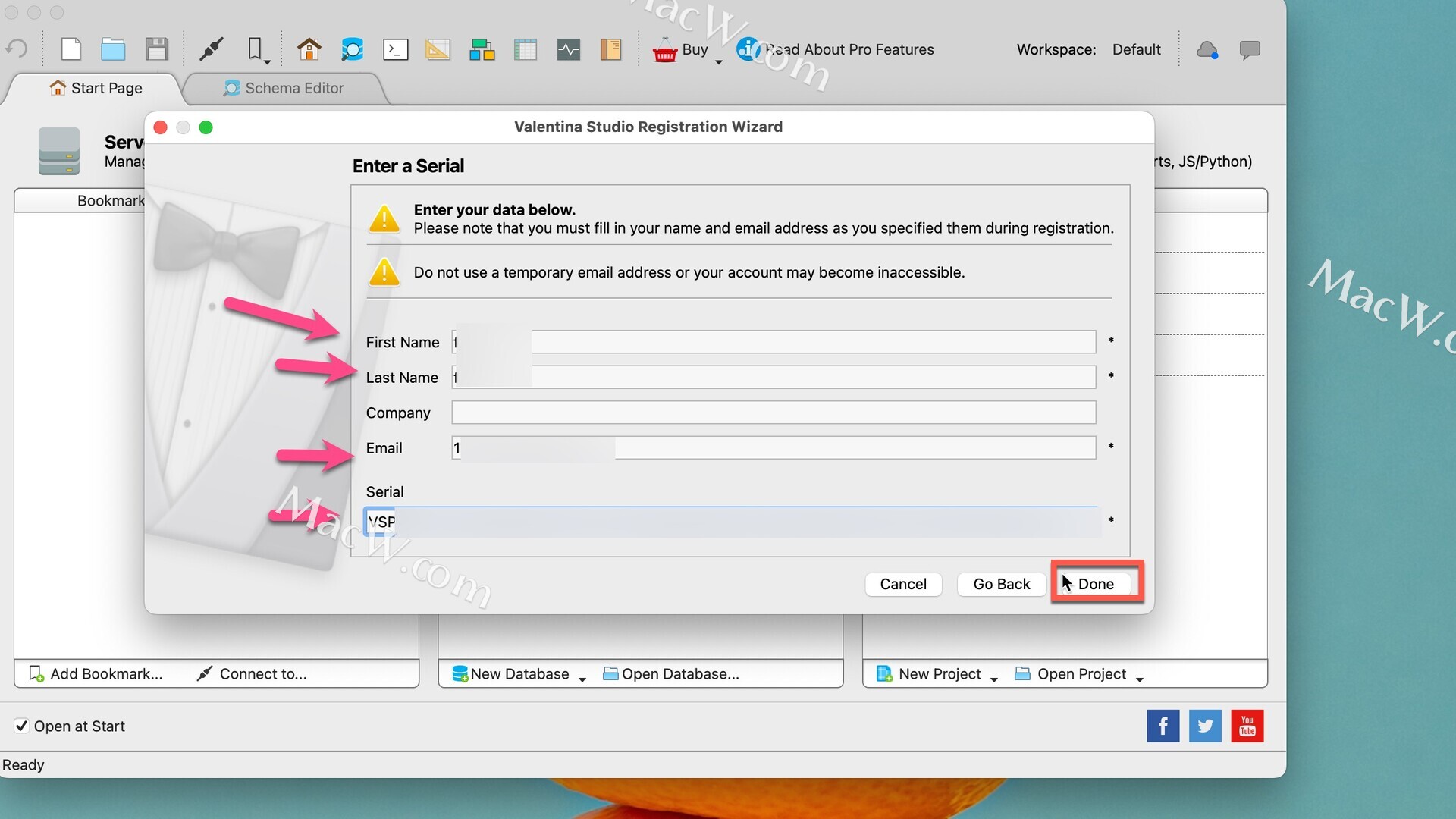Open the feedback speech bubble icon
1456x819 pixels.
[1249, 50]
